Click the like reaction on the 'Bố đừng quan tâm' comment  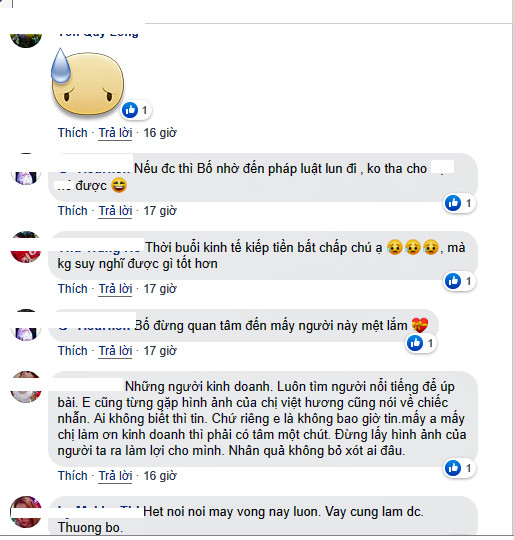click(415, 343)
